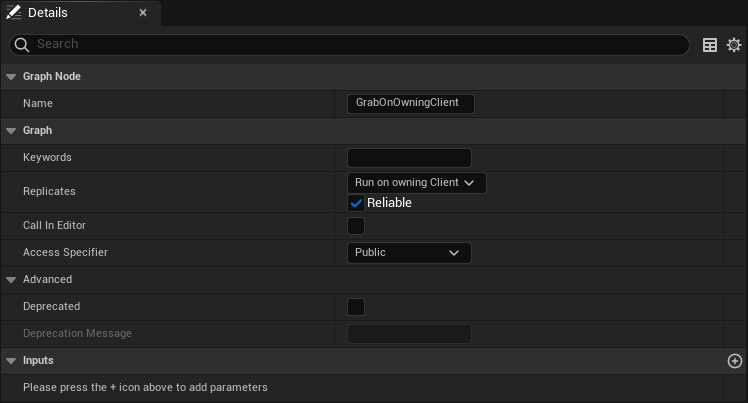Viewport: 748px width, 403px height.
Task: Close the Details tab
Action: 143,13
